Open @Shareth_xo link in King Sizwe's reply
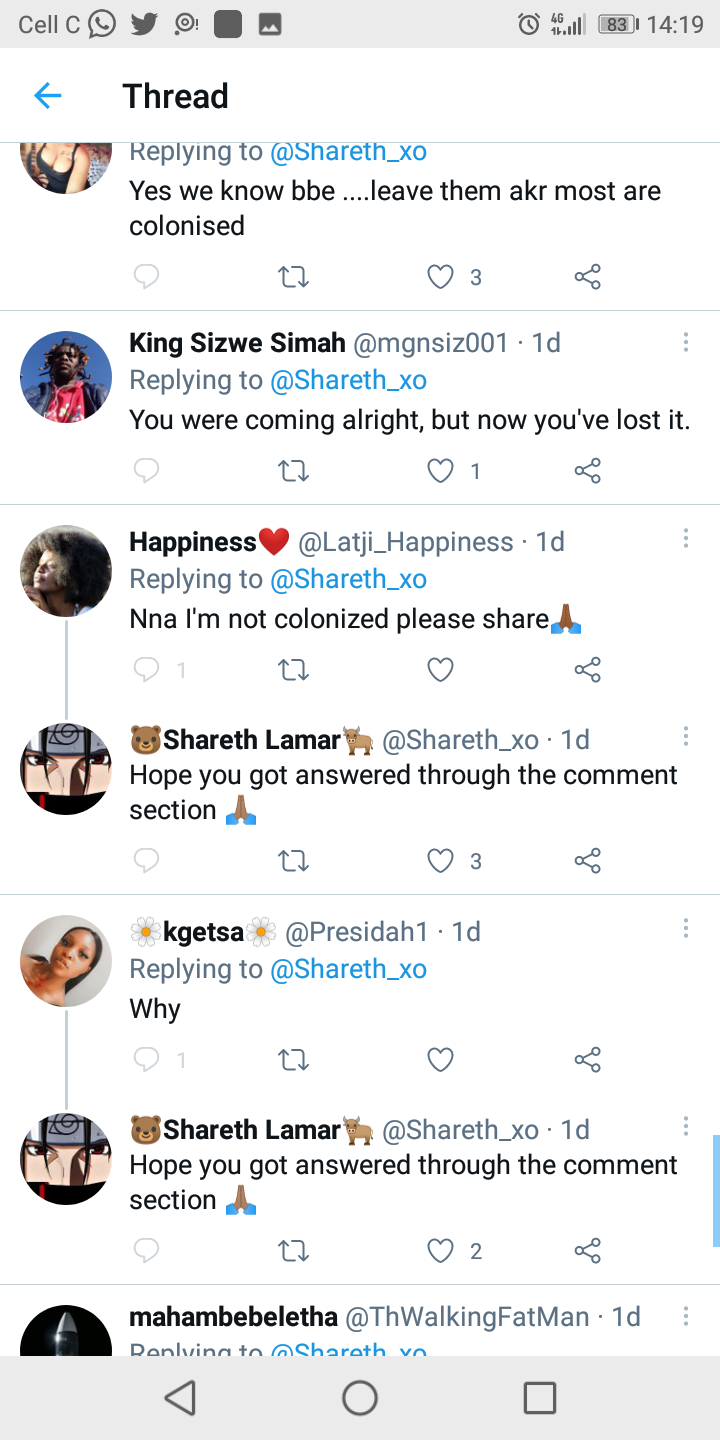 (x=348, y=380)
